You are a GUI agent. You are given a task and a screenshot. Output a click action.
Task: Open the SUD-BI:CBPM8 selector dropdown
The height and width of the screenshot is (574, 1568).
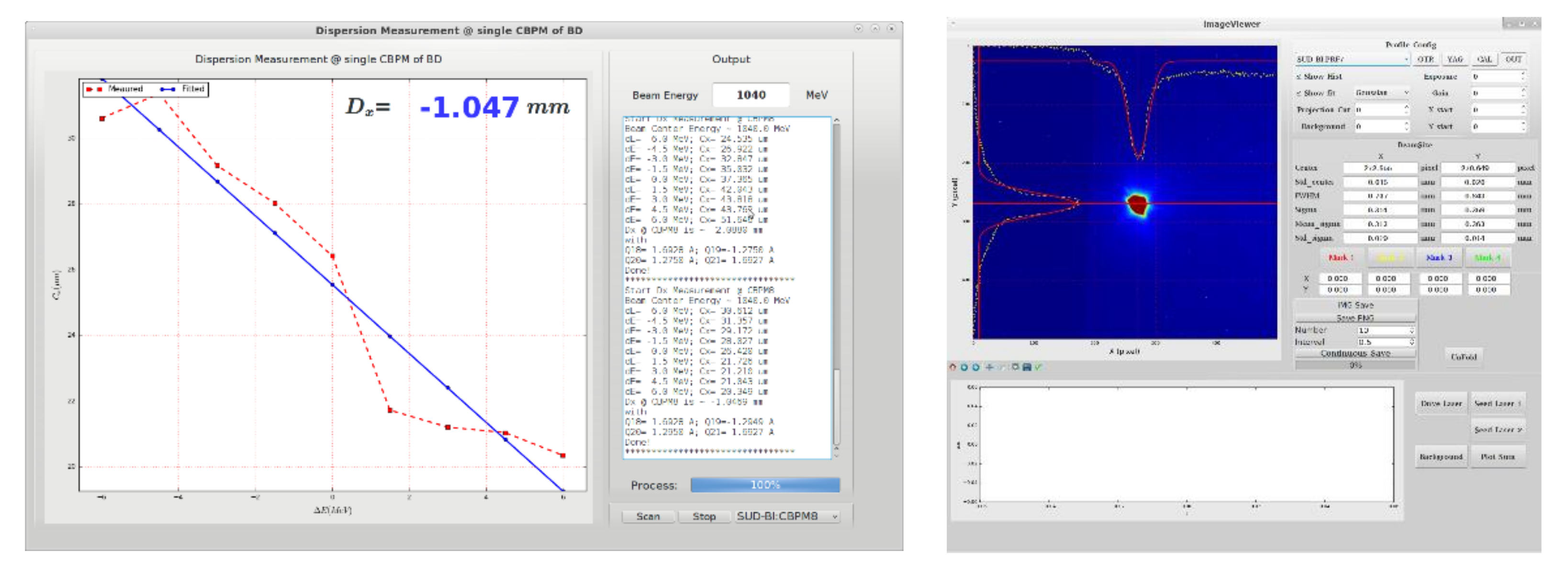[788, 516]
